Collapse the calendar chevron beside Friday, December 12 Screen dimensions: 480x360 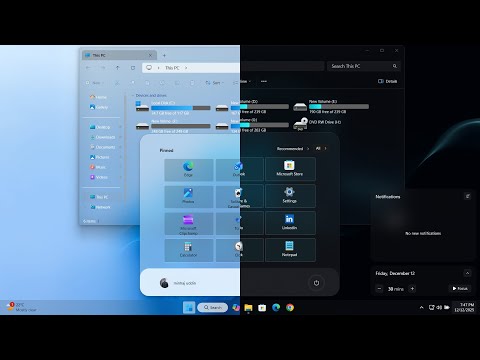click(467, 273)
